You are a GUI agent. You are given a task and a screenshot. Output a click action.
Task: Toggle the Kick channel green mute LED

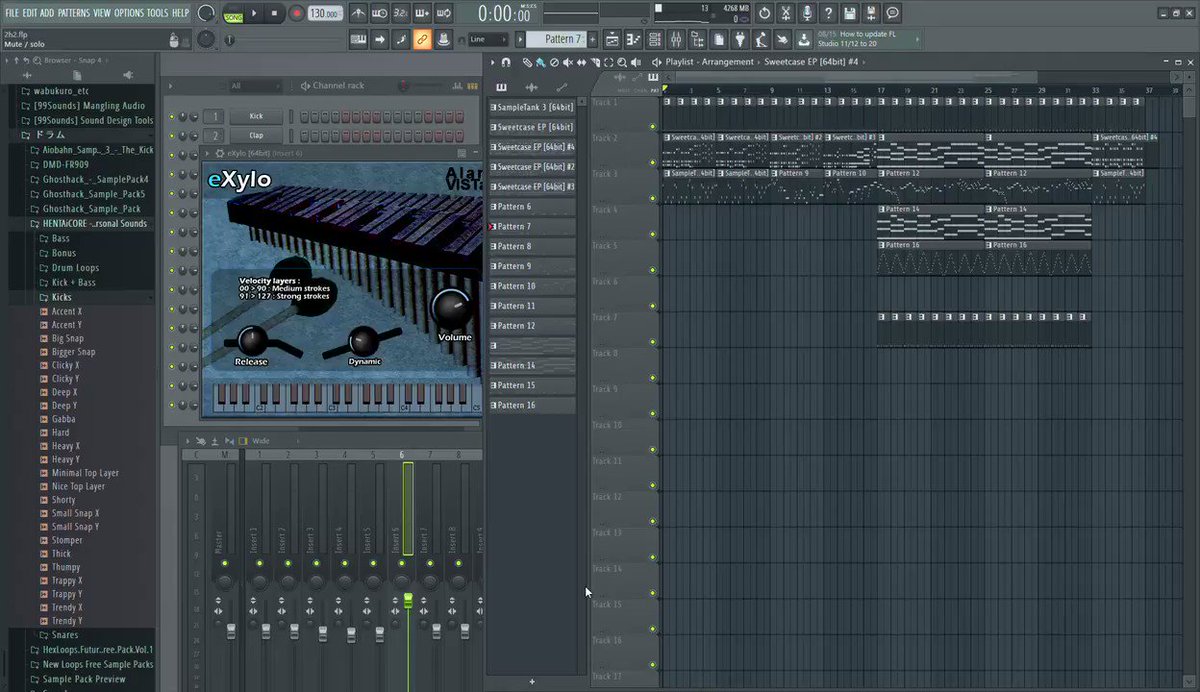click(x=172, y=117)
